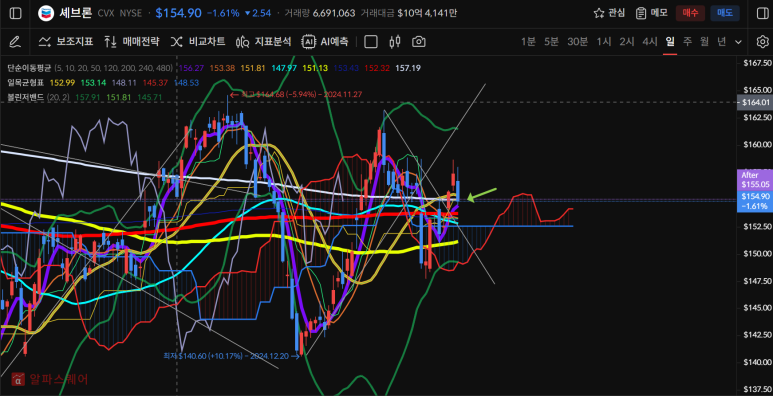Image resolution: width=773 pixels, height=396 pixels.
Task: Change chart type via candlestick icon
Action: (x=394, y=42)
